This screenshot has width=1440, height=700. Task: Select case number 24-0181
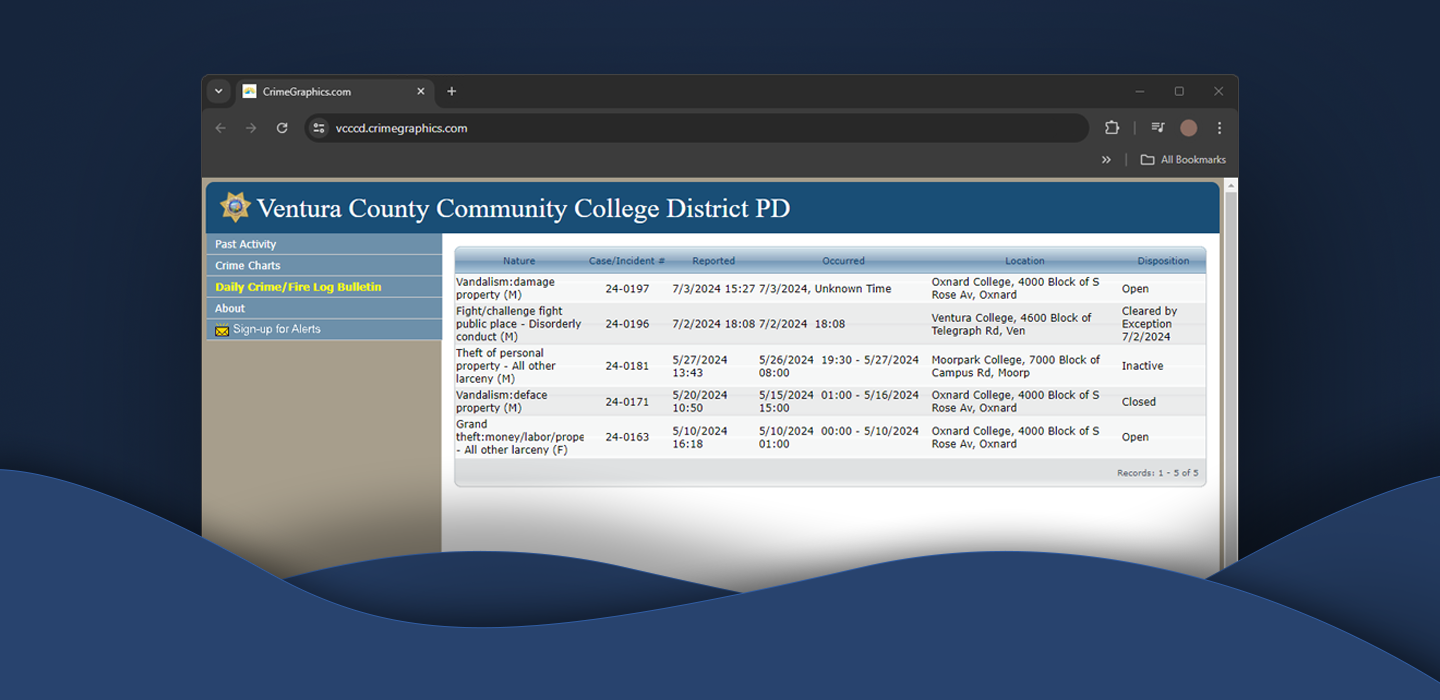coord(627,366)
